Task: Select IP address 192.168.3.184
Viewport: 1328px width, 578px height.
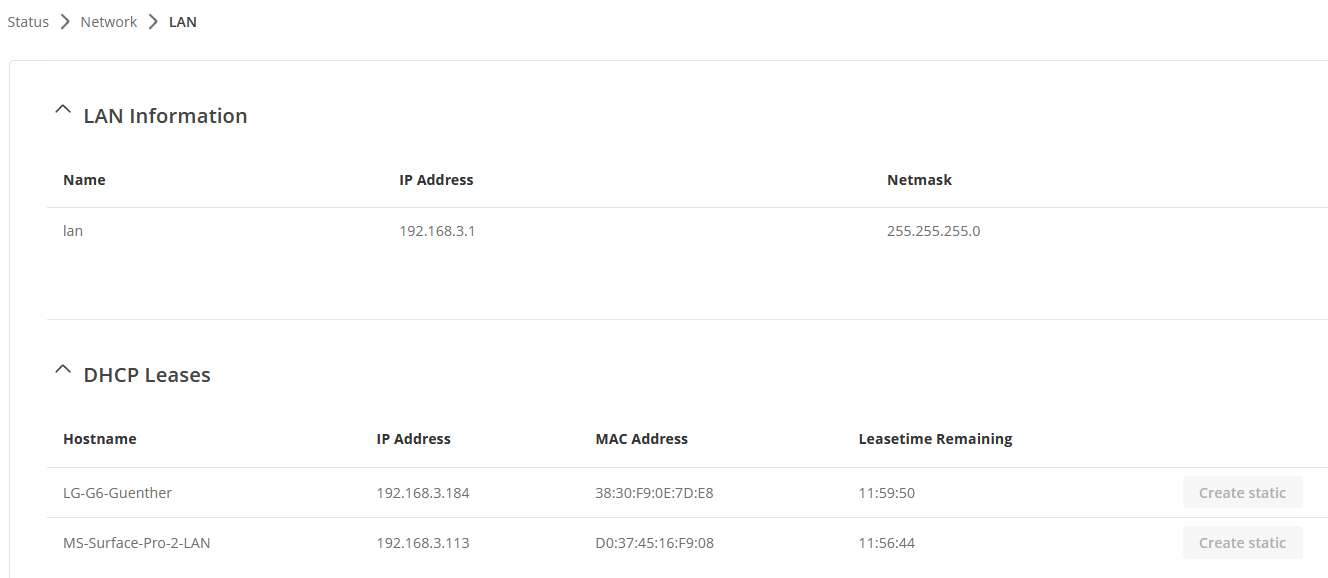Action: pyautogui.click(x=423, y=493)
